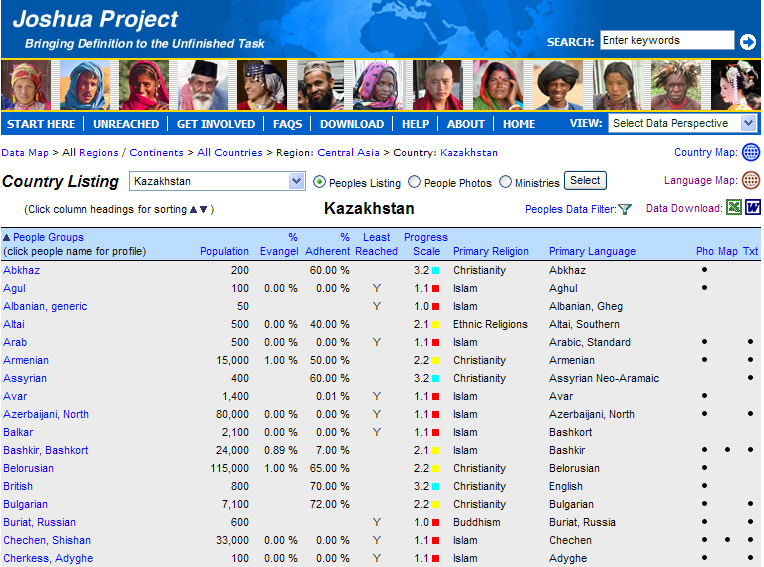Open the Azerbaijani, North profile link
This screenshot has width=764, height=567.
click(46, 414)
